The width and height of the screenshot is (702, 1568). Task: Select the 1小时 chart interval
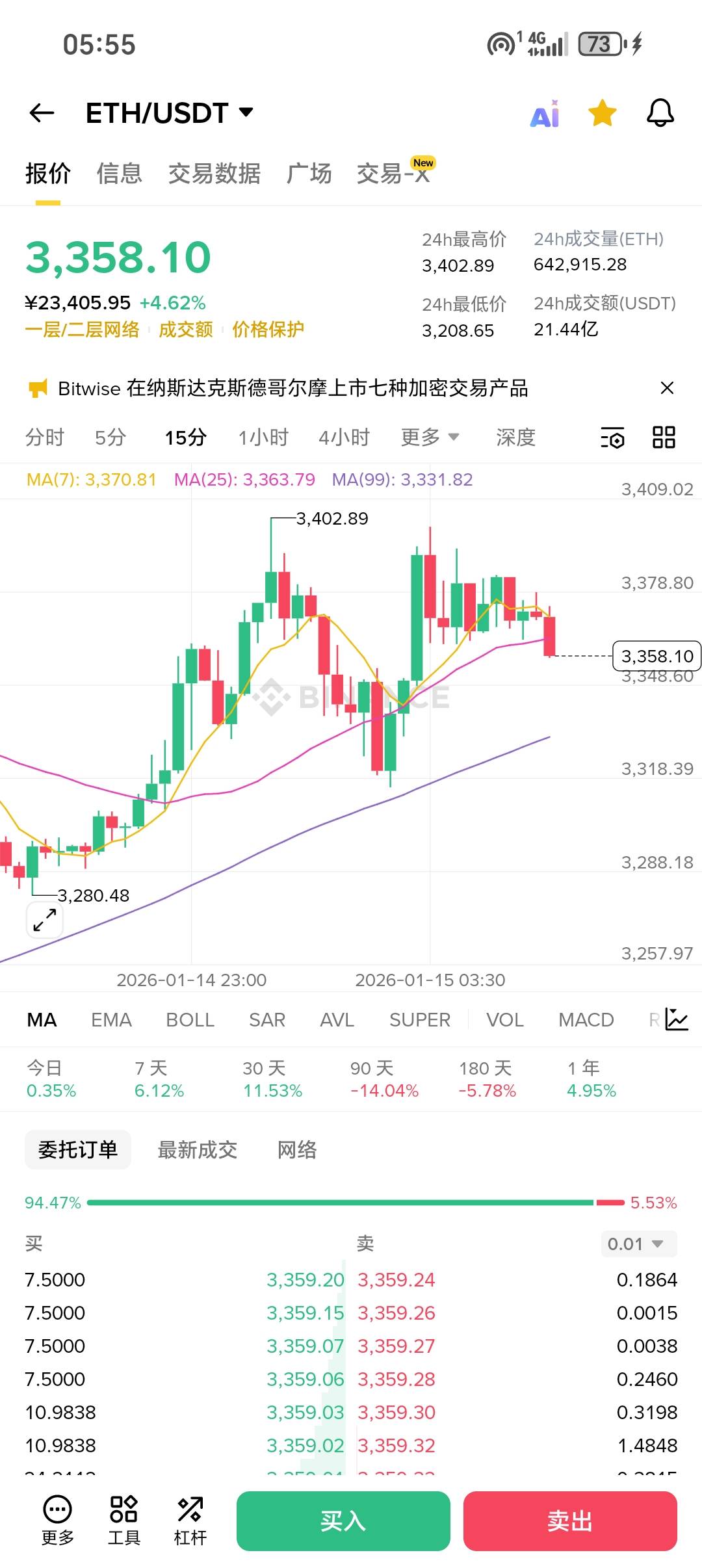tap(263, 438)
